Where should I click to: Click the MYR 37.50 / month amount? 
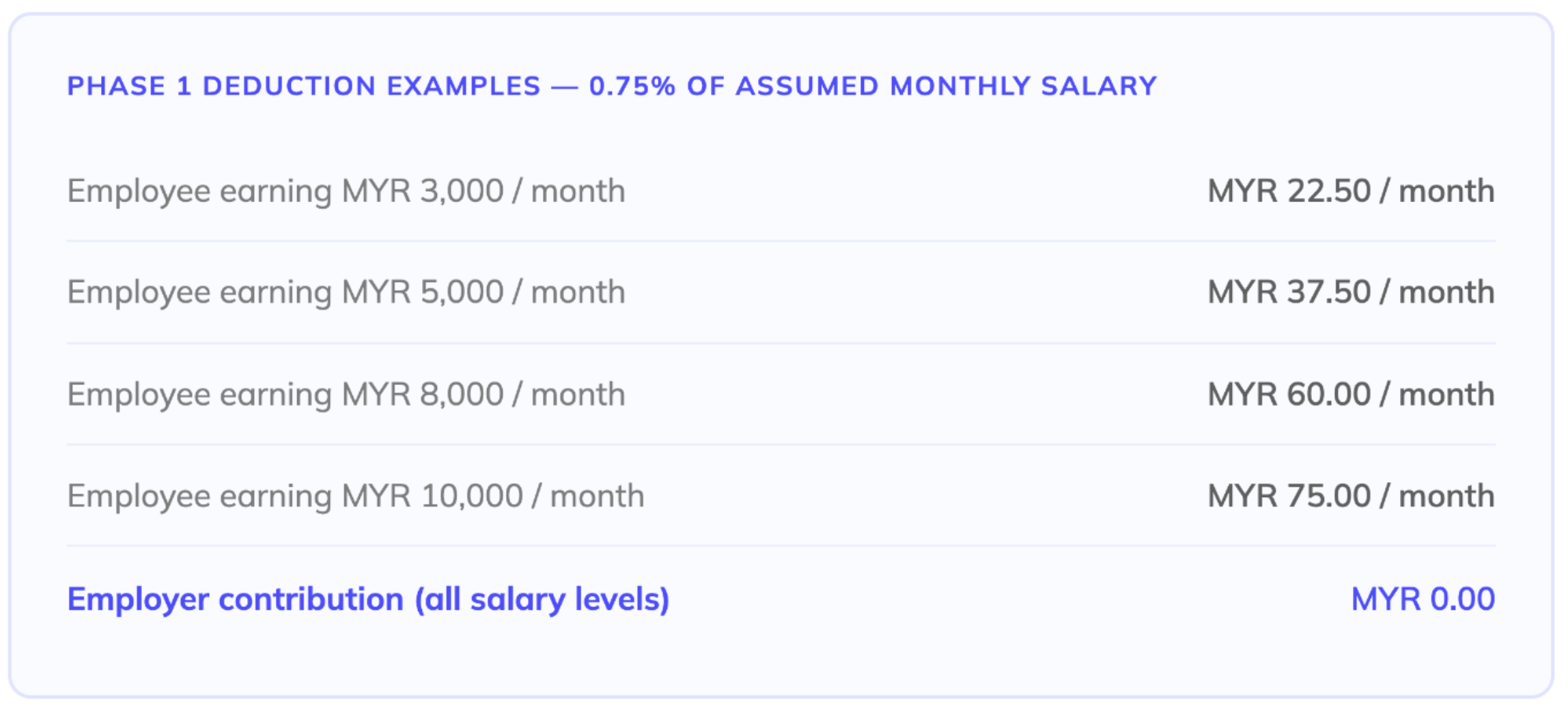tap(1351, 292)
